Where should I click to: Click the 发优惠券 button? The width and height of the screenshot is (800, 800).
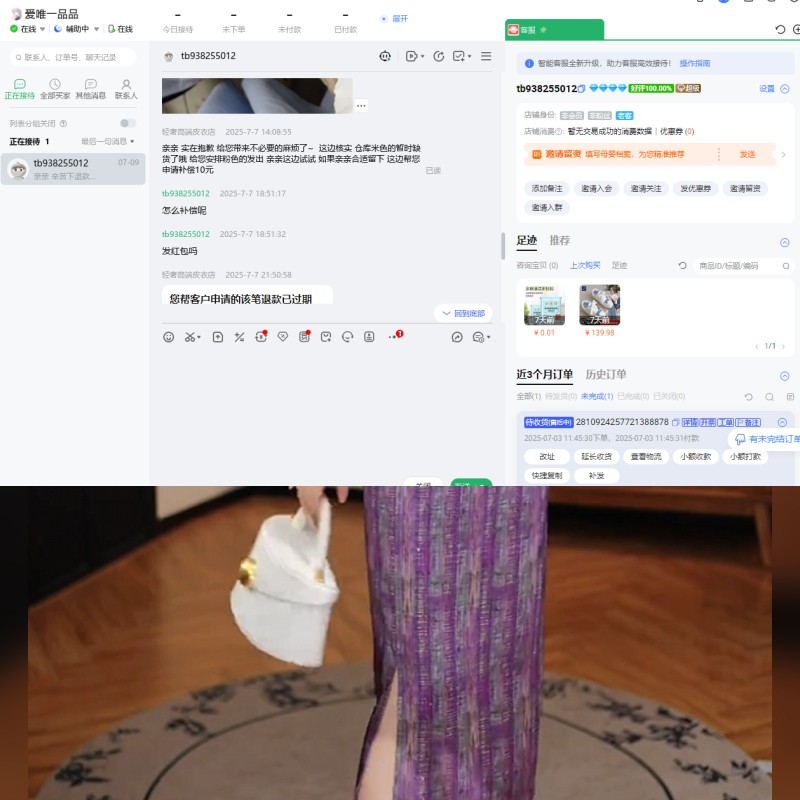point(695,189)
